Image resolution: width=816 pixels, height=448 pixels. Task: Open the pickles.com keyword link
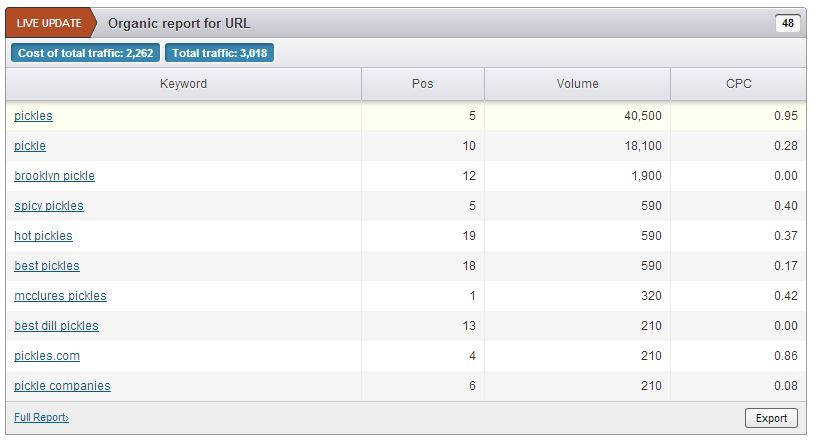point(47,356)
